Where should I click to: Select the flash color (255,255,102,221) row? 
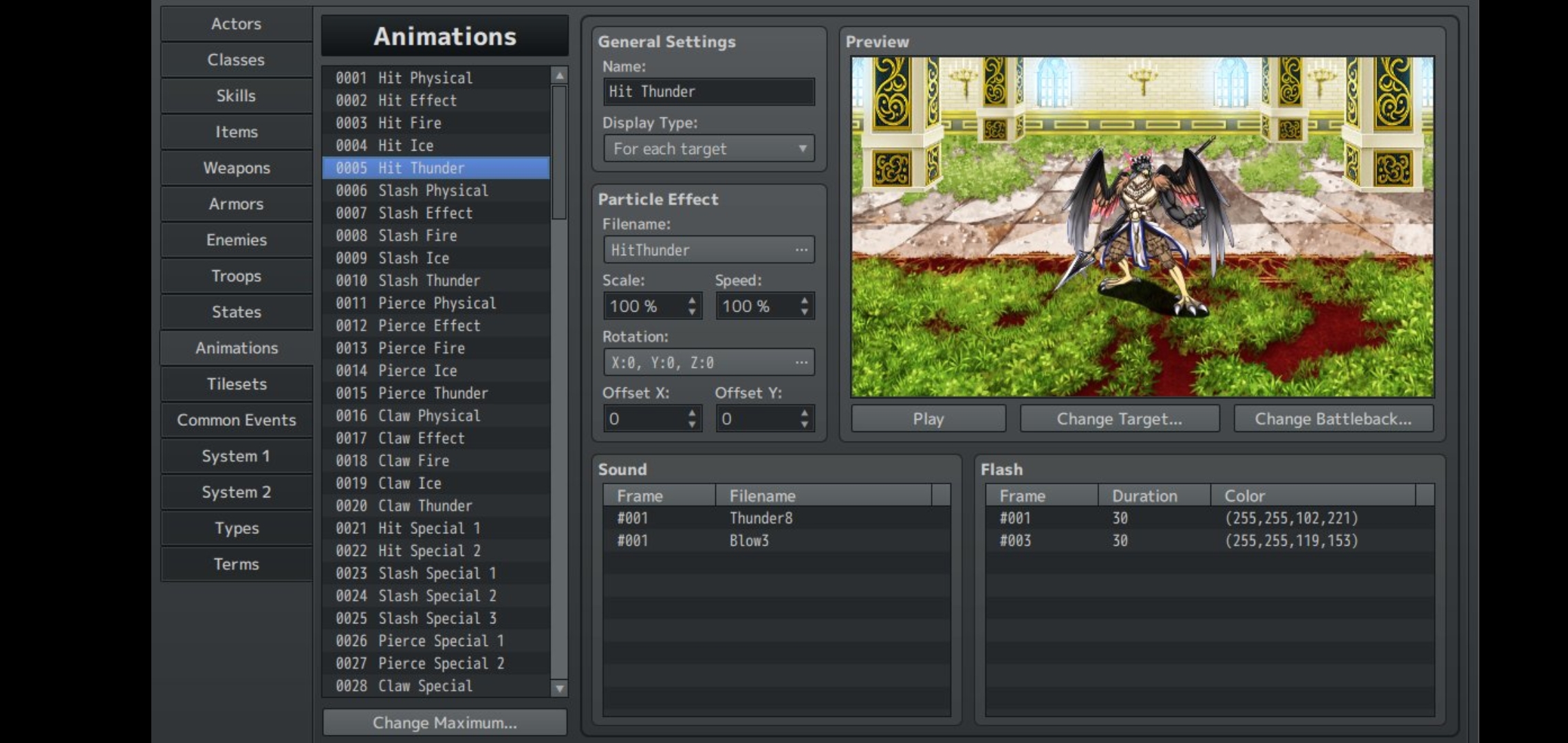coord(1210,518)
